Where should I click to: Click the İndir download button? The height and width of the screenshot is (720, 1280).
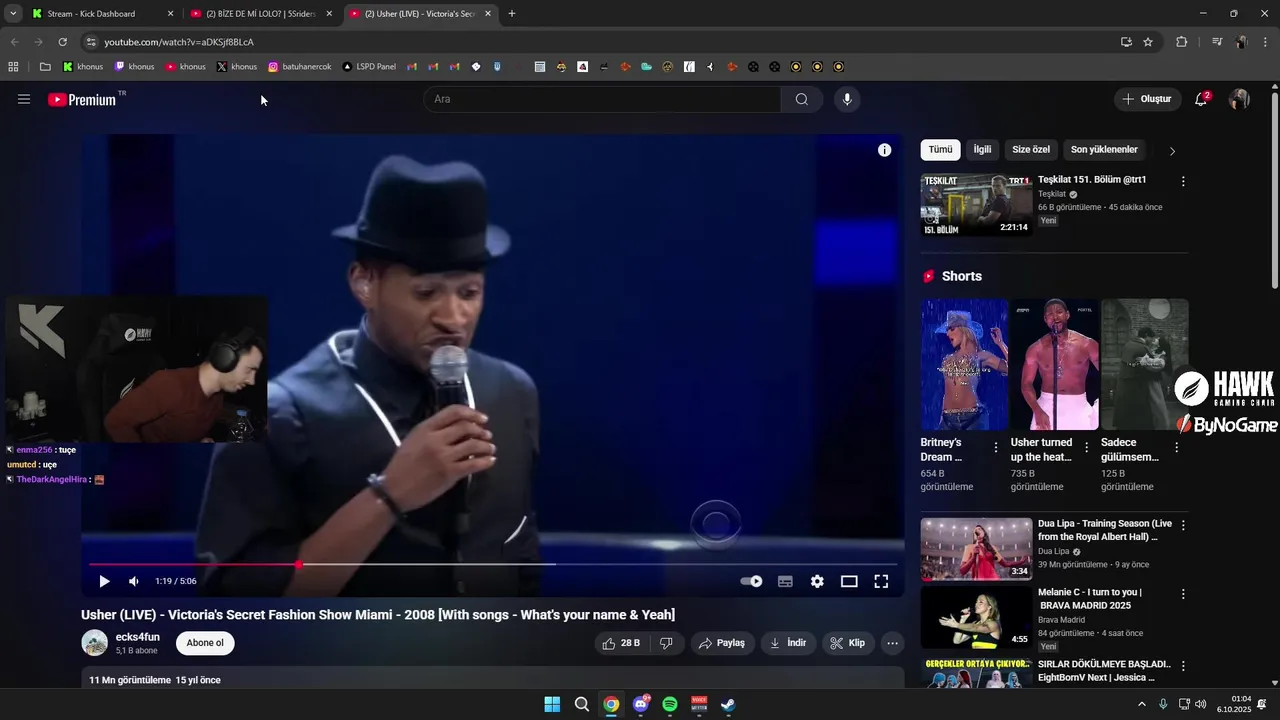[x=788, y=643]
